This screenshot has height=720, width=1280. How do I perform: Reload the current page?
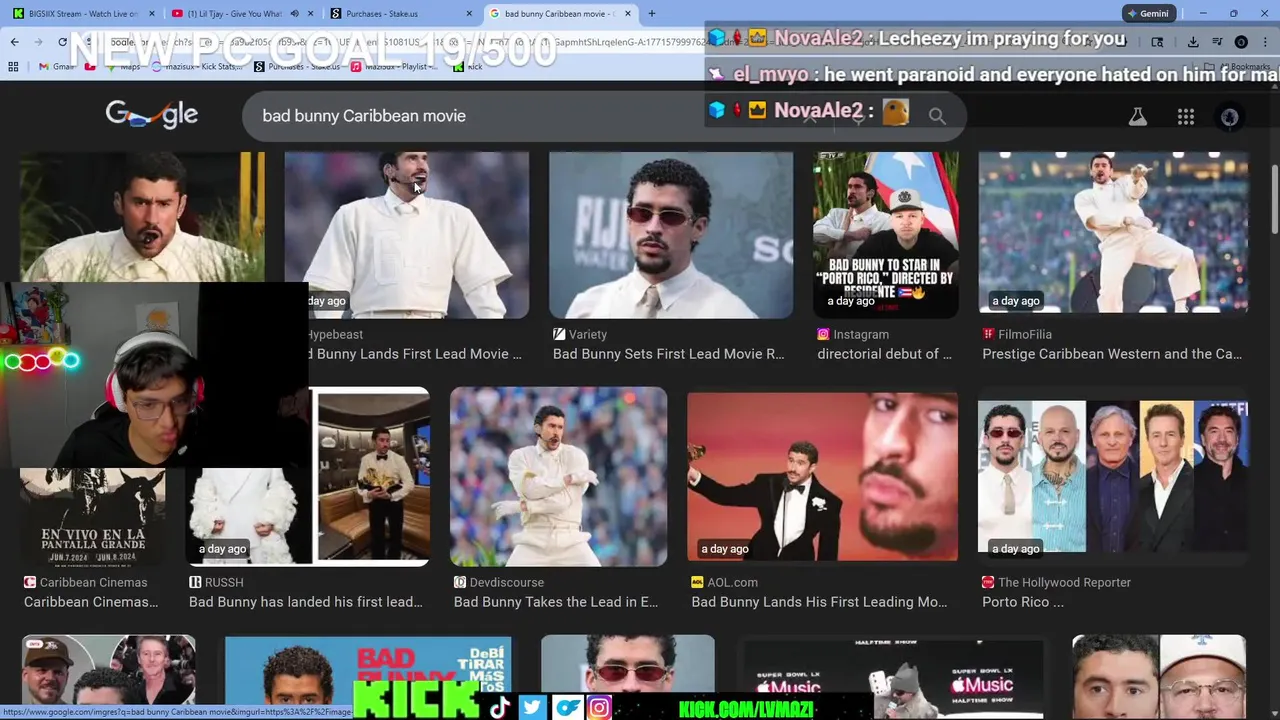[x=62, y=42]
